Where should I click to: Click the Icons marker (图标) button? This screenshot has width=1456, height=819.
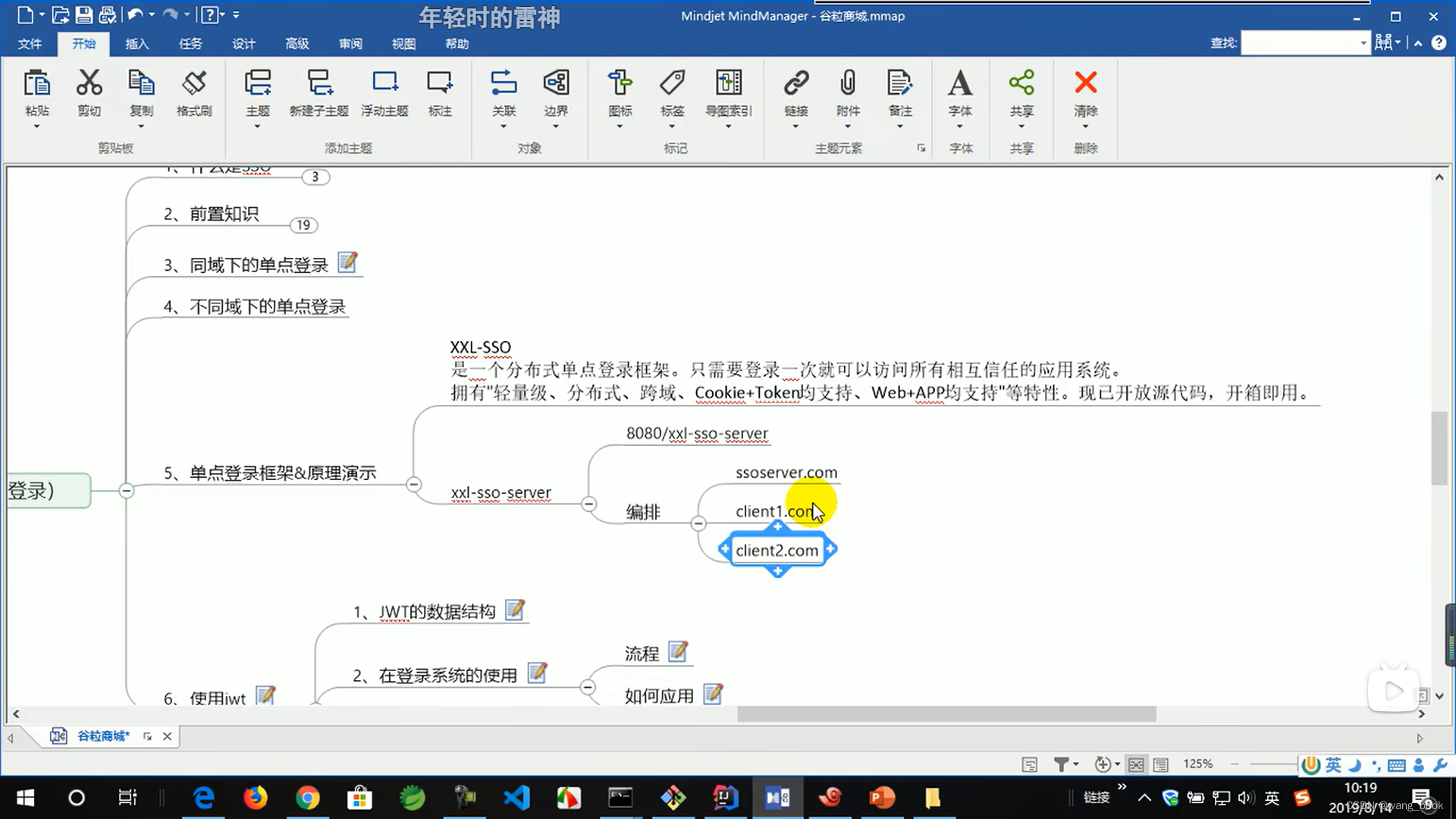(x=620, y=83)
